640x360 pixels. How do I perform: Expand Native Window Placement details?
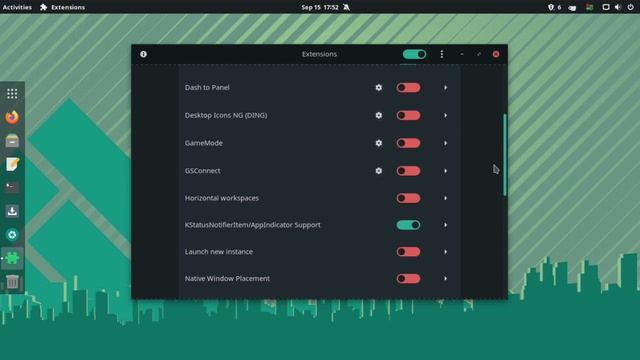coord(445,278)
